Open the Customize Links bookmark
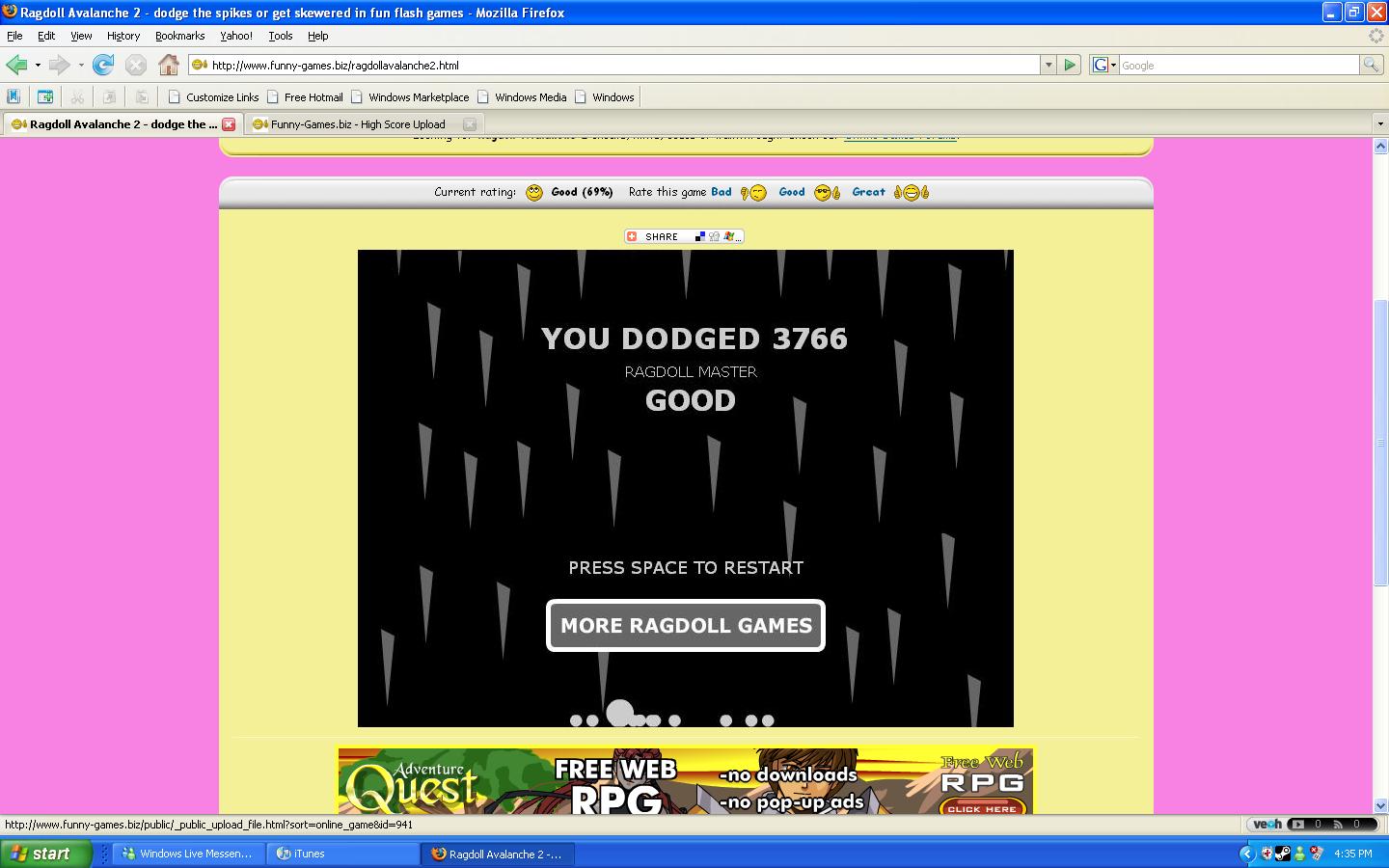Viewport: 1389px width, 868px height. pyautogui.click(x=214, y=96)
